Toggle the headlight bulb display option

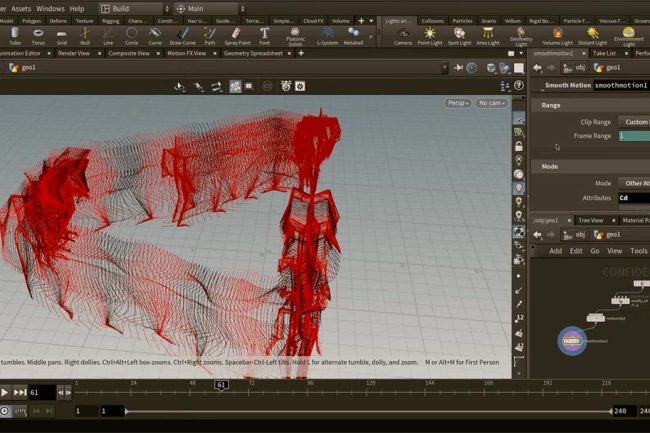(x=519, y=188)
